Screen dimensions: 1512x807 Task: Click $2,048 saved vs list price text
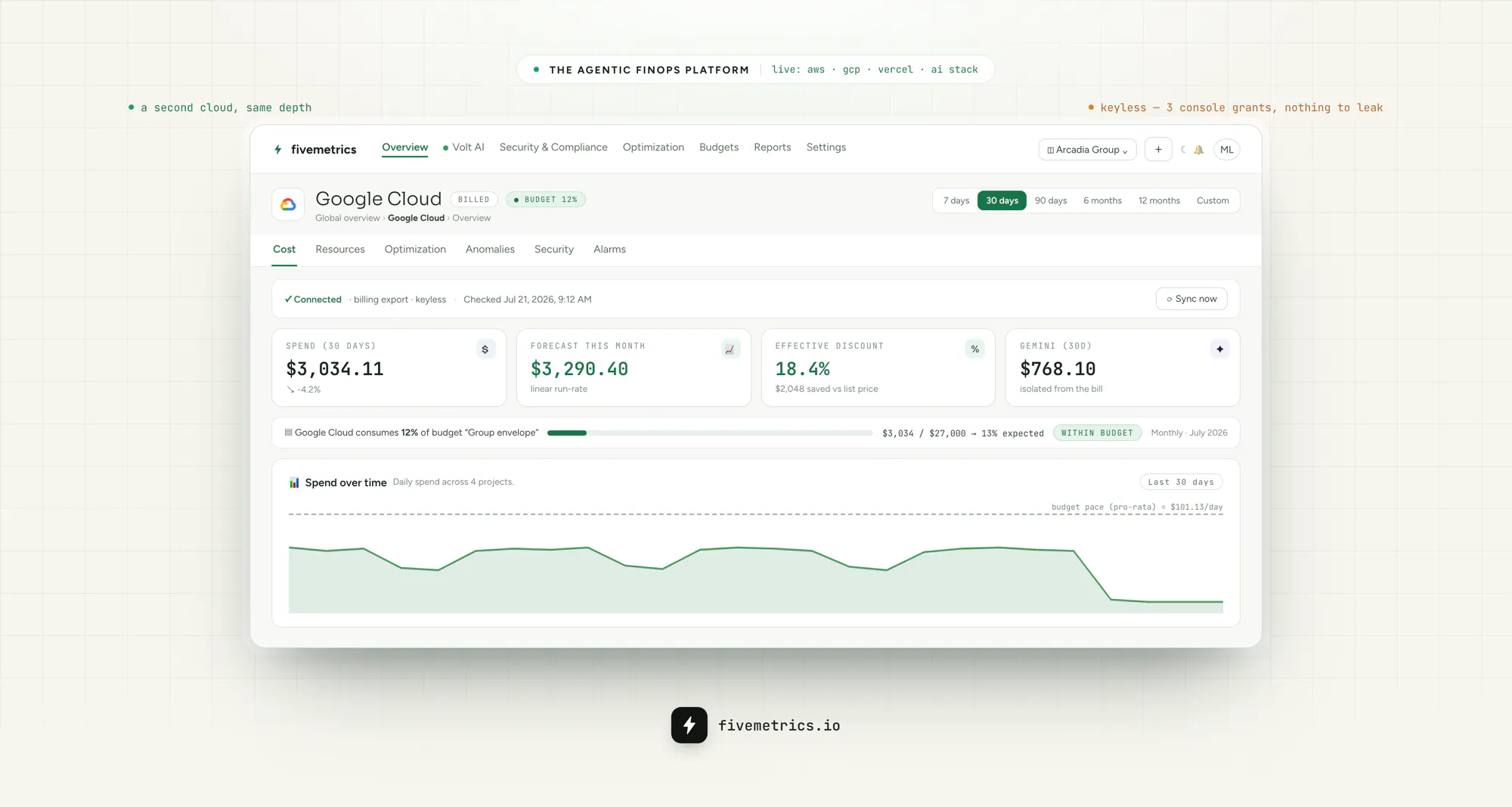point(826,389)
